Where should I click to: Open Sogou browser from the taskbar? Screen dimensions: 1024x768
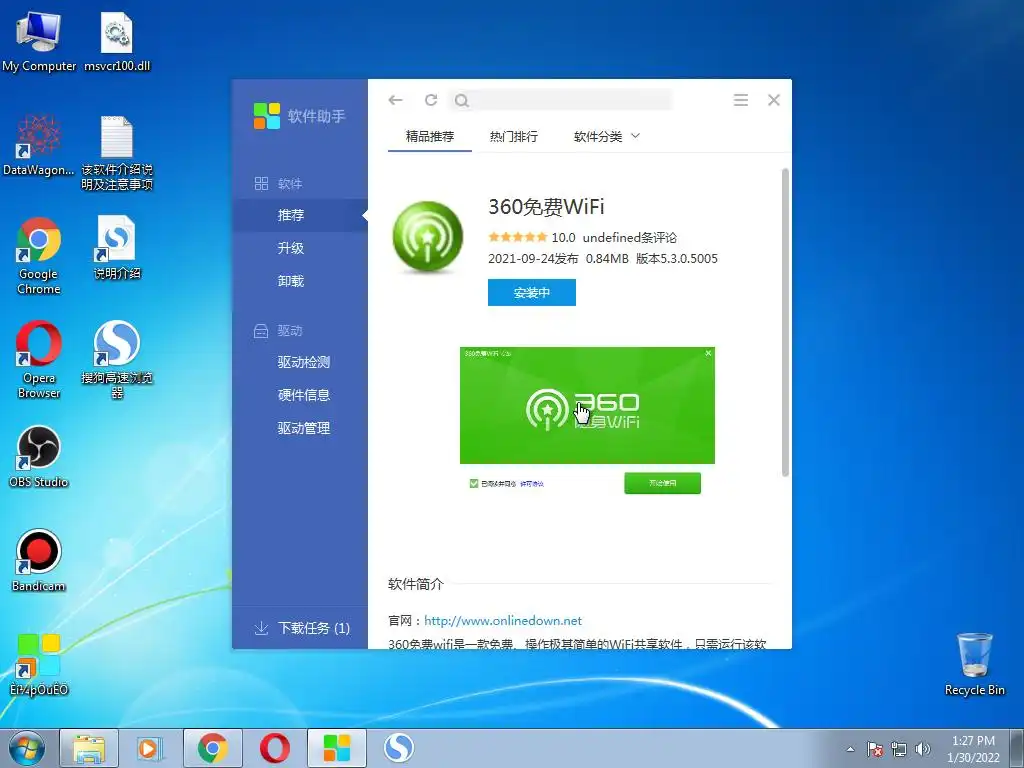(398, 748)
